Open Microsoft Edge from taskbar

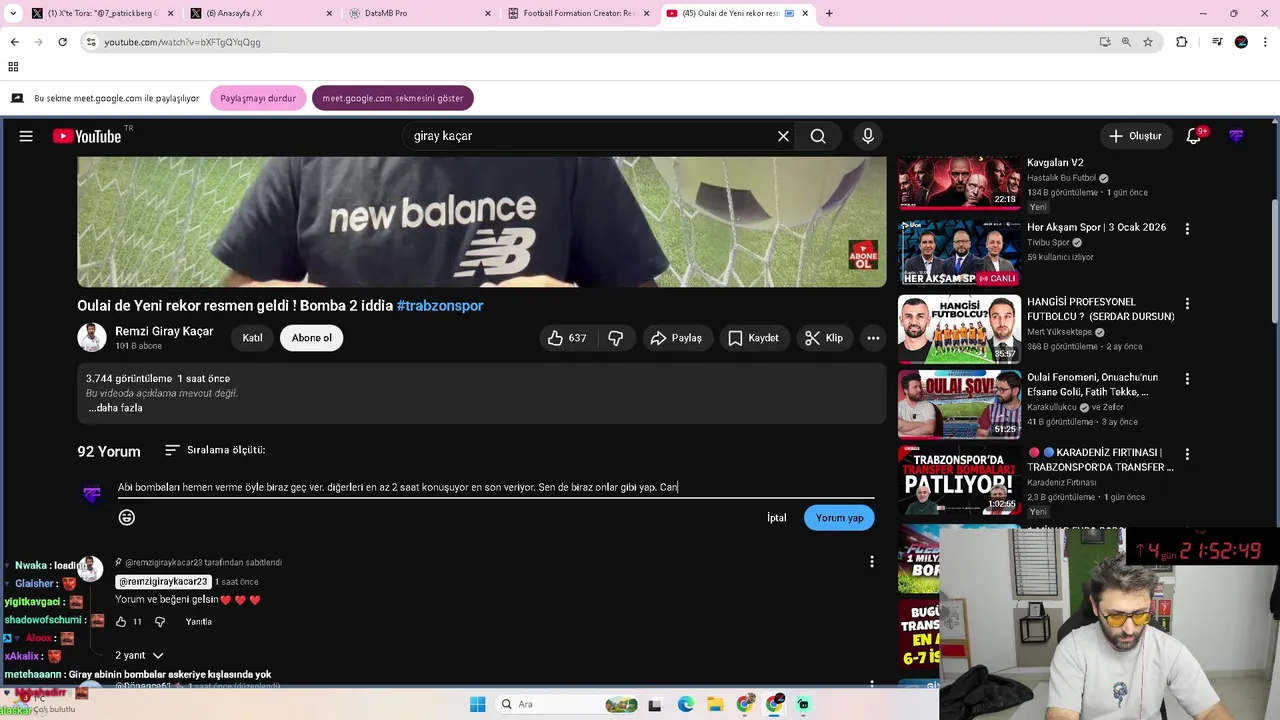[x=686, y=704]
